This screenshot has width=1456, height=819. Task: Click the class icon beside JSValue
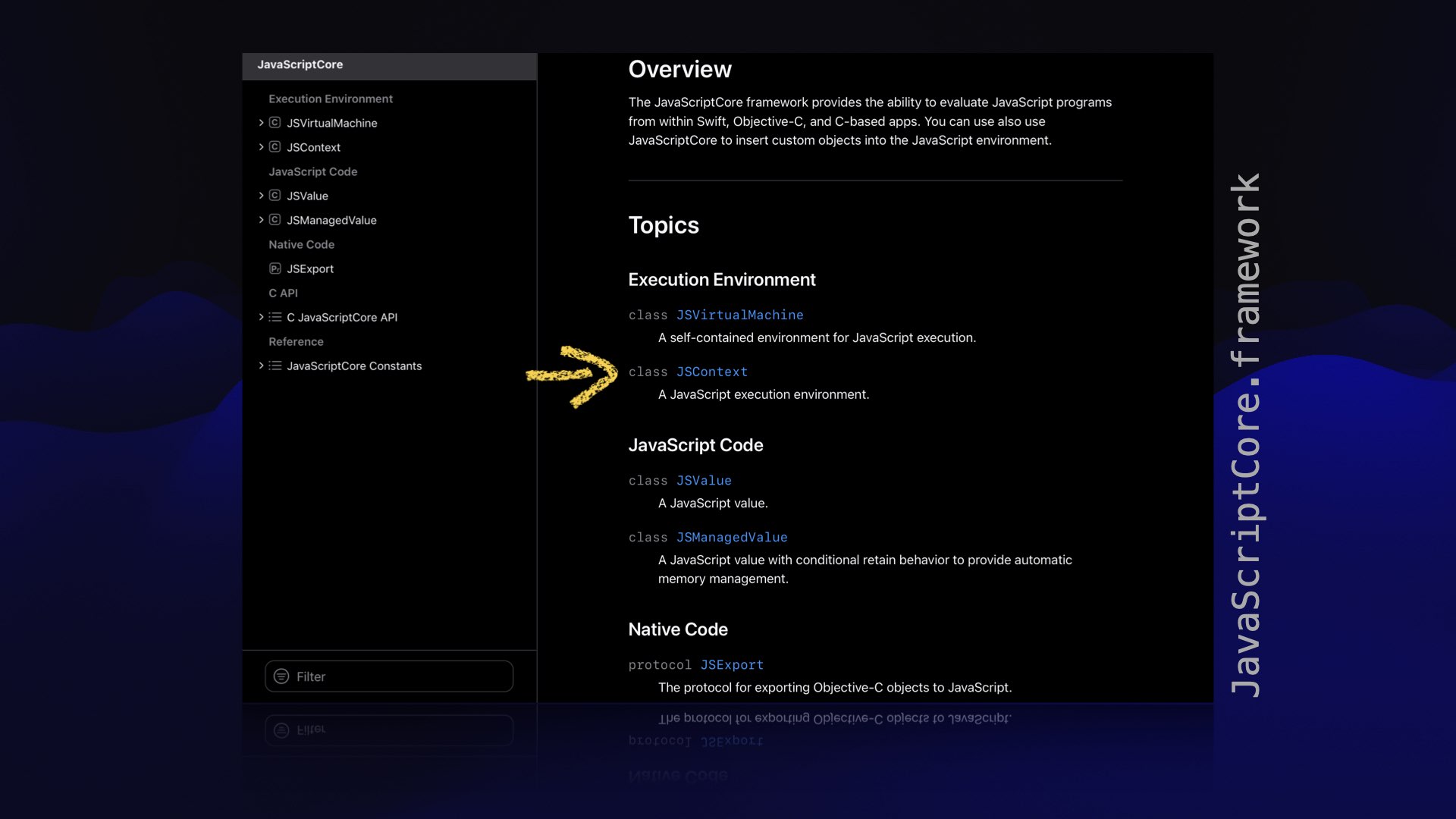click(x=275, y=196)
